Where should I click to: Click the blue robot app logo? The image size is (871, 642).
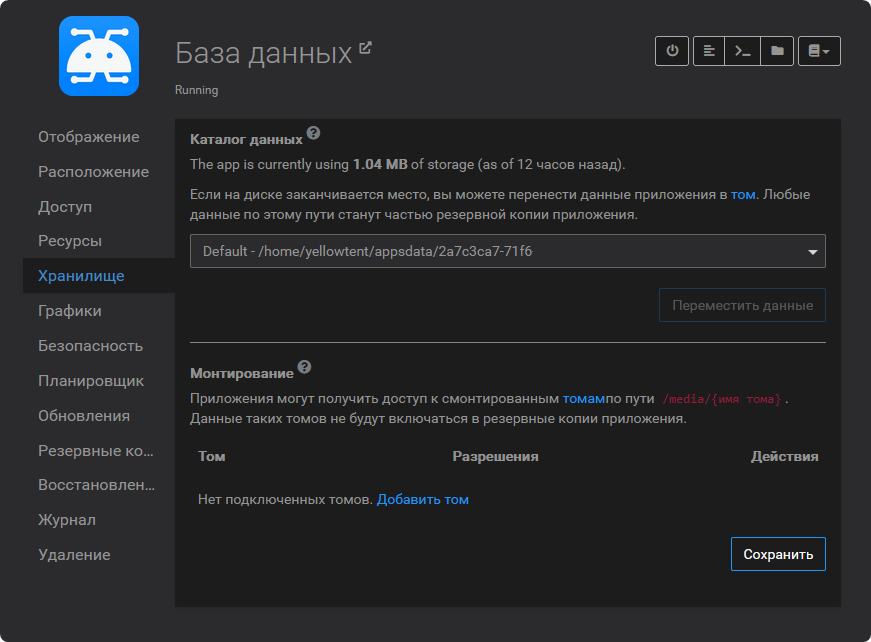(x=99, y=56)
